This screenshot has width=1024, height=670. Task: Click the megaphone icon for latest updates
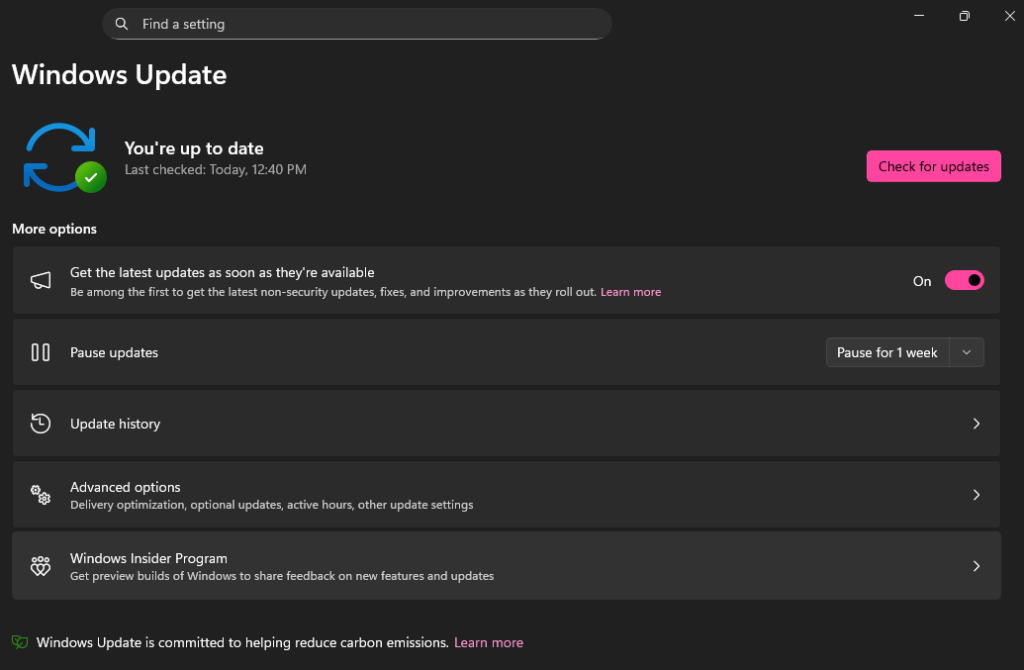click(40, 281)
